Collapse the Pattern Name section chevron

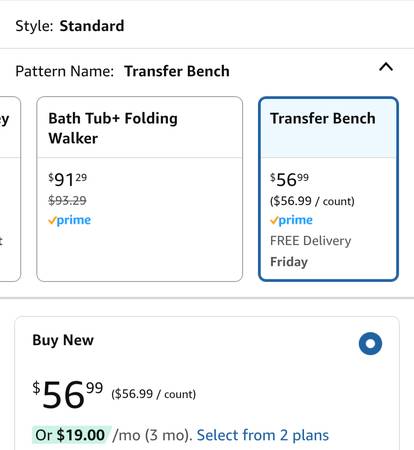pos(386,67)
